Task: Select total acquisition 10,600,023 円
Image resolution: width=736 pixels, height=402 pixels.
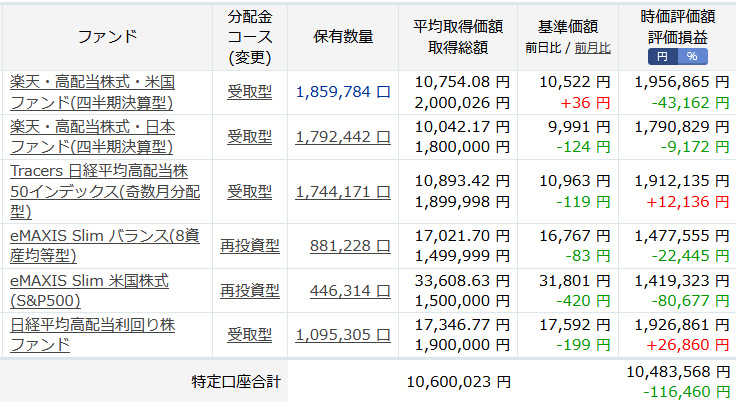Action: (459, 382)
